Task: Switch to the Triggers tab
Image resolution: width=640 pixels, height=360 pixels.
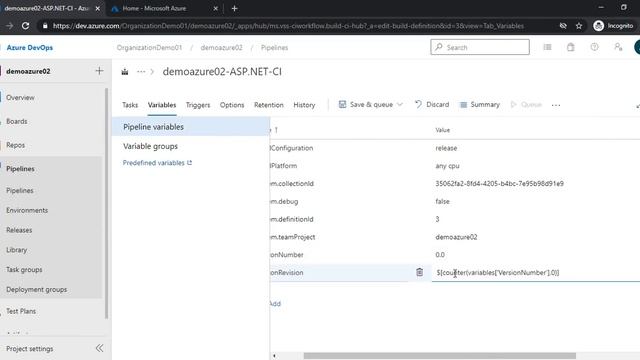Action: (x=198, y=105)
